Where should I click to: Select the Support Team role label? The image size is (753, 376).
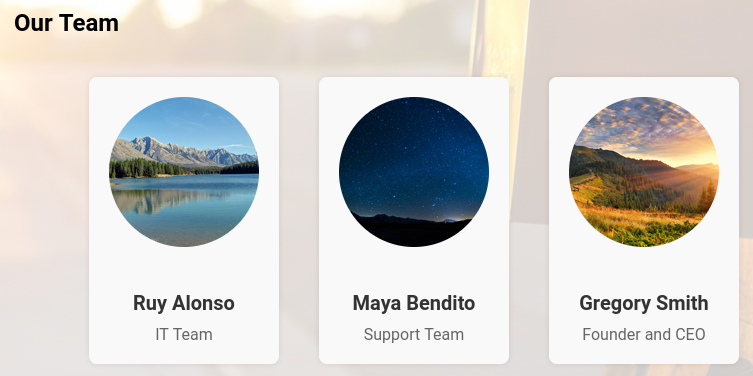tap(414, 334)
